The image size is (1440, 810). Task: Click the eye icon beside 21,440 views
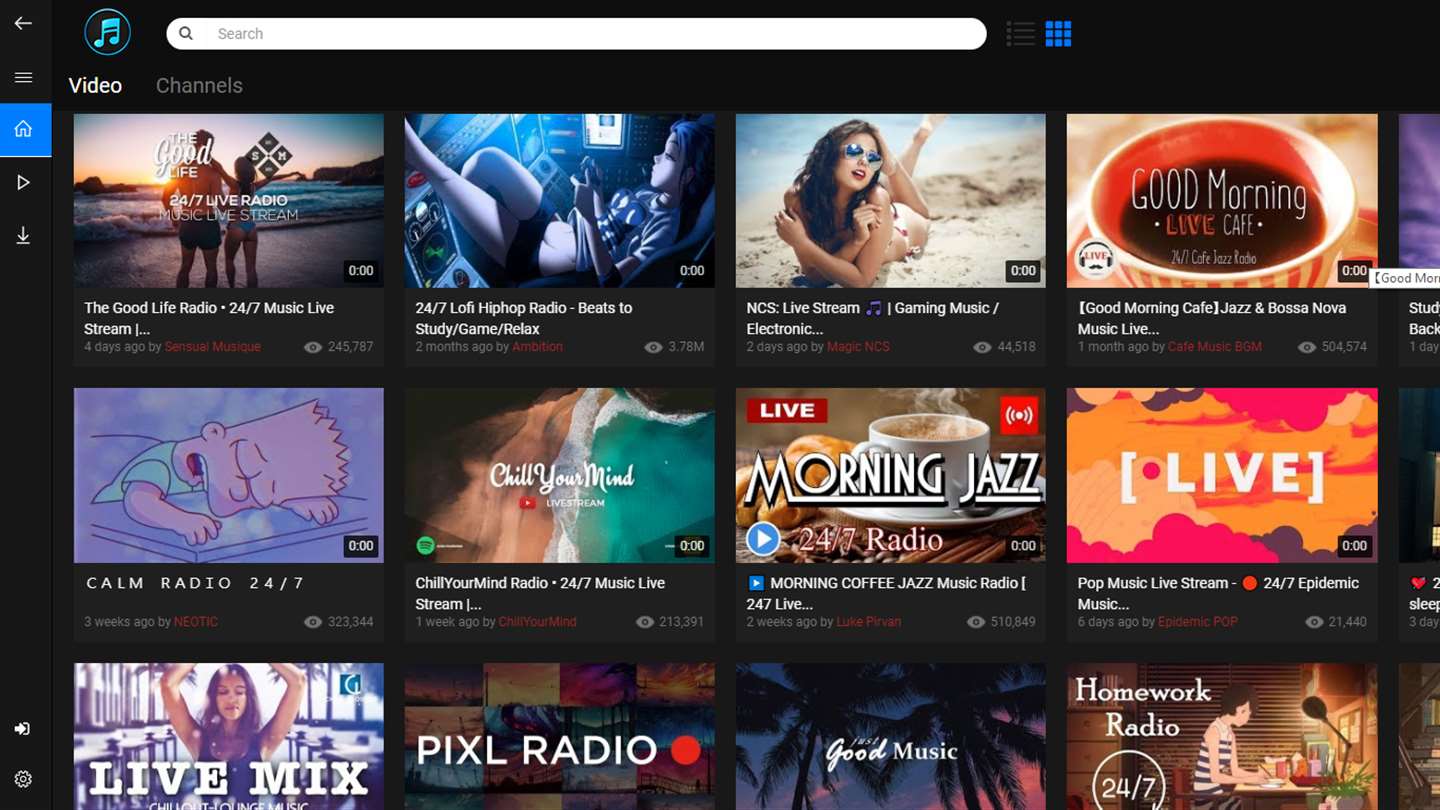(x=1315, y=622)
